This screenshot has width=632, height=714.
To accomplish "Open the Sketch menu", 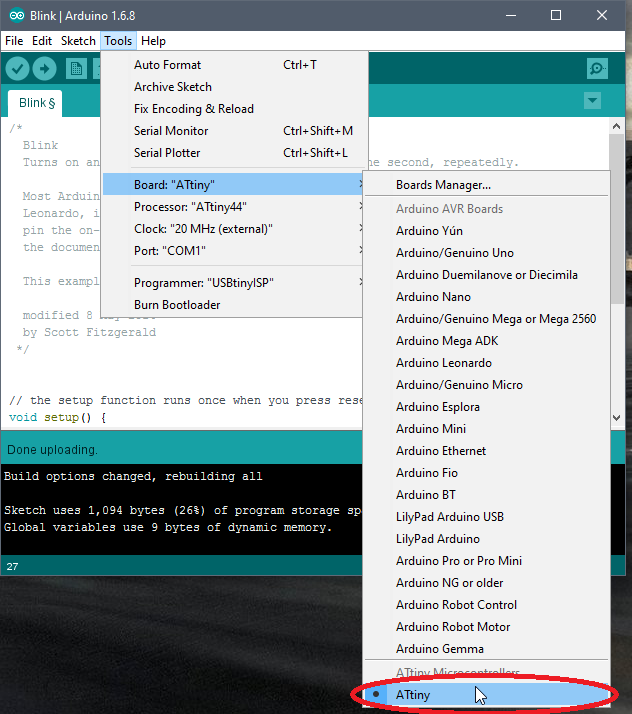I will (x=78, y=41).
